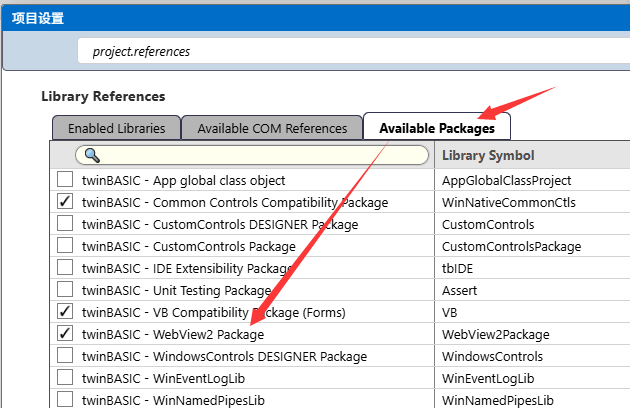The height and width of the screenshot is (408, 630).
Task: Click the magnifier search icon
Action: coord(92,155)
